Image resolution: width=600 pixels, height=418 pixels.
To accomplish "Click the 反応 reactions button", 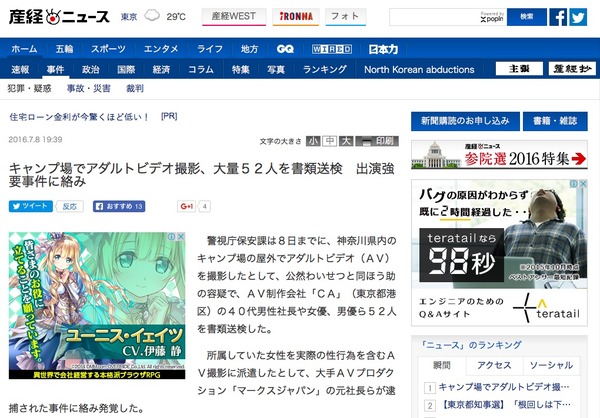I will 70,206.
